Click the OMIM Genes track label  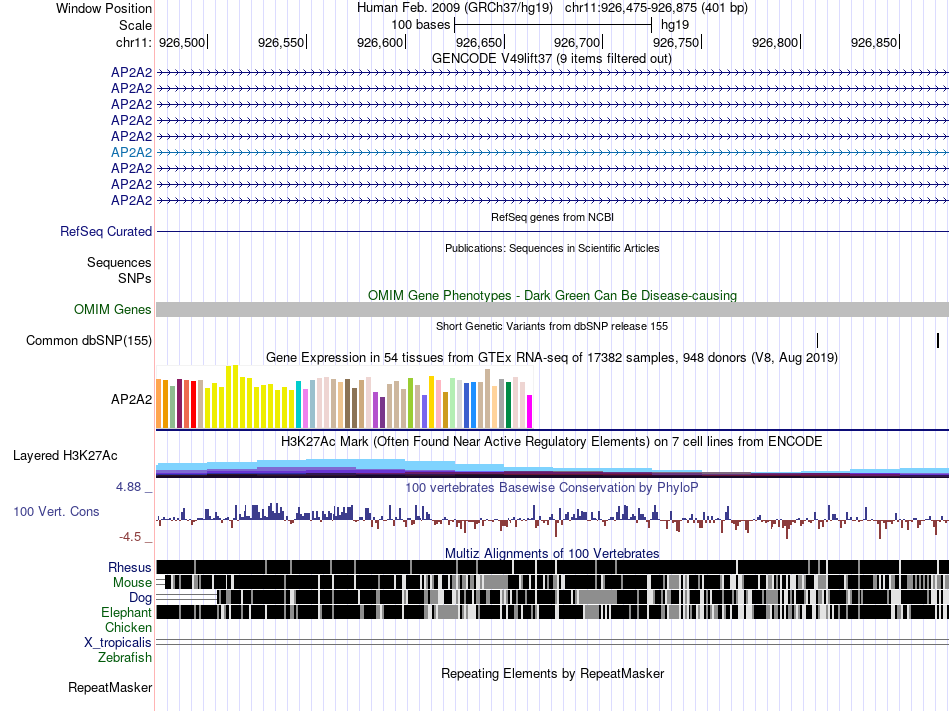pyautogui.click(x=113, y=309)
